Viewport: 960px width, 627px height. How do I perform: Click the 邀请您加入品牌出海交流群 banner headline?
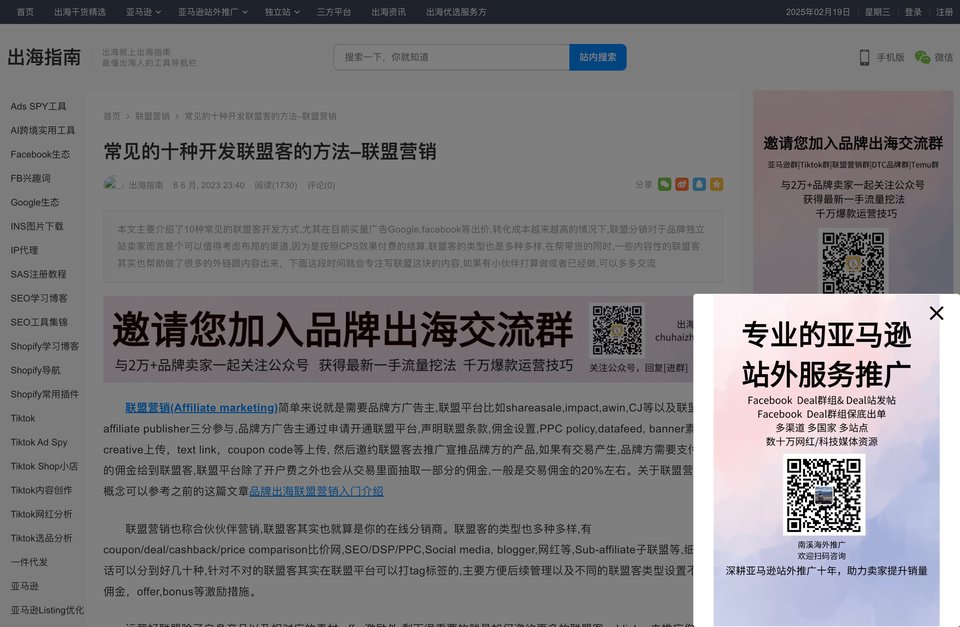pyautogui.click(x=342, y=329)
